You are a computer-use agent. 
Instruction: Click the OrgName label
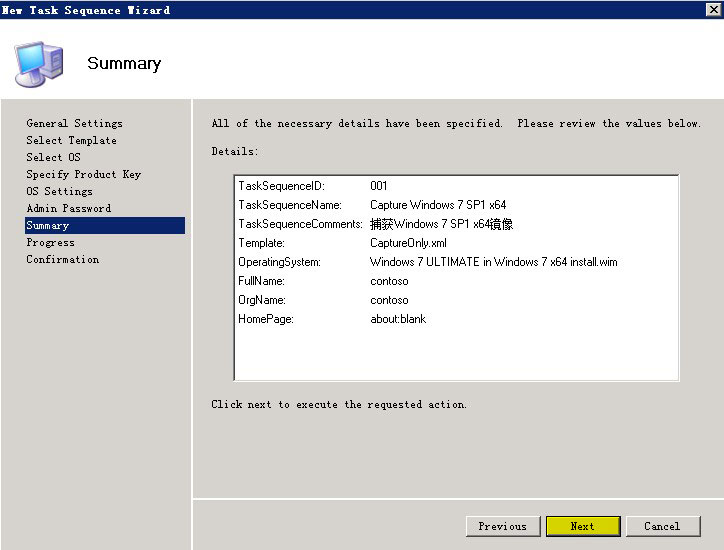click(262, 300)
